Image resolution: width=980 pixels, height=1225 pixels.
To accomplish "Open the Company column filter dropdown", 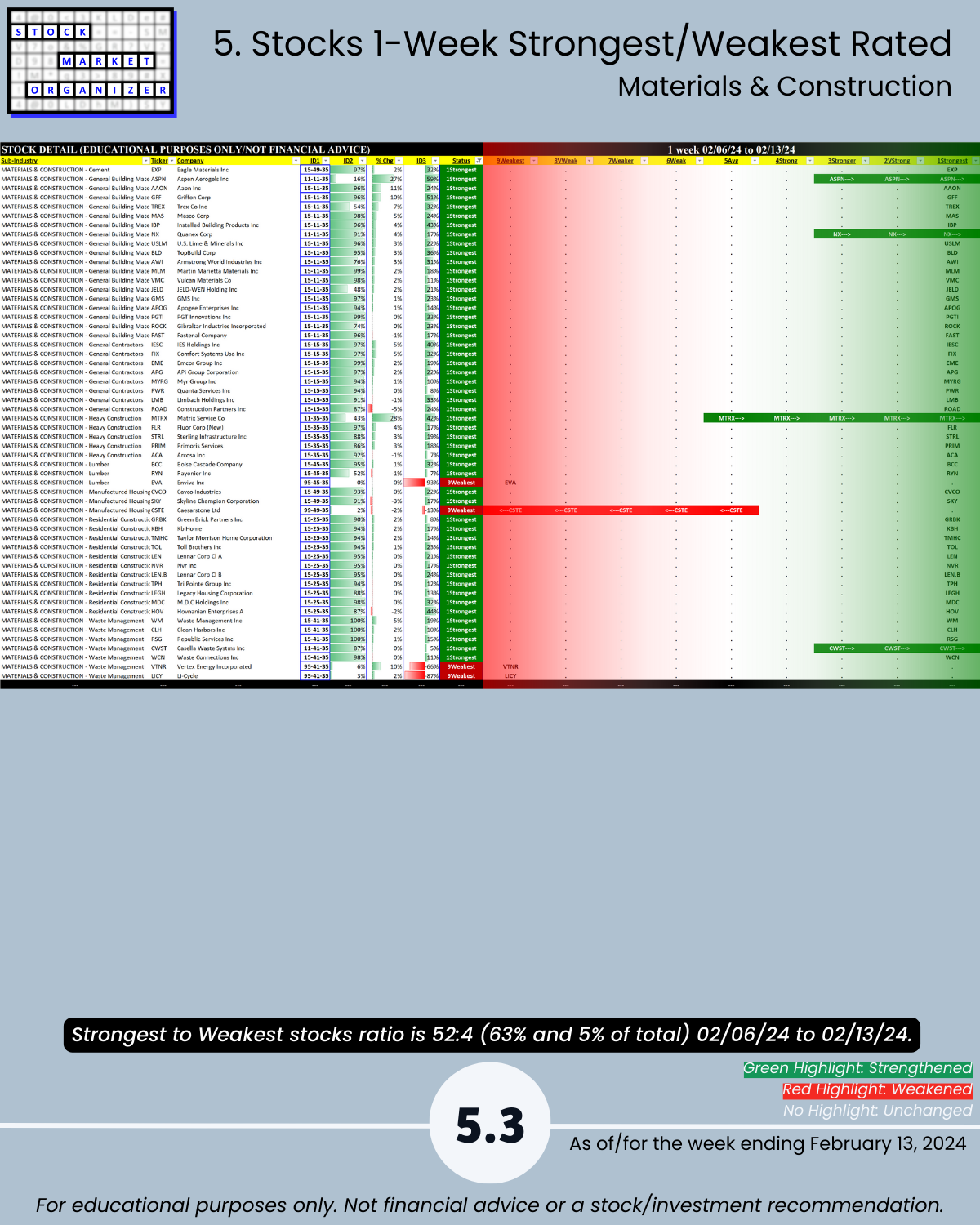I will point(296,161).
